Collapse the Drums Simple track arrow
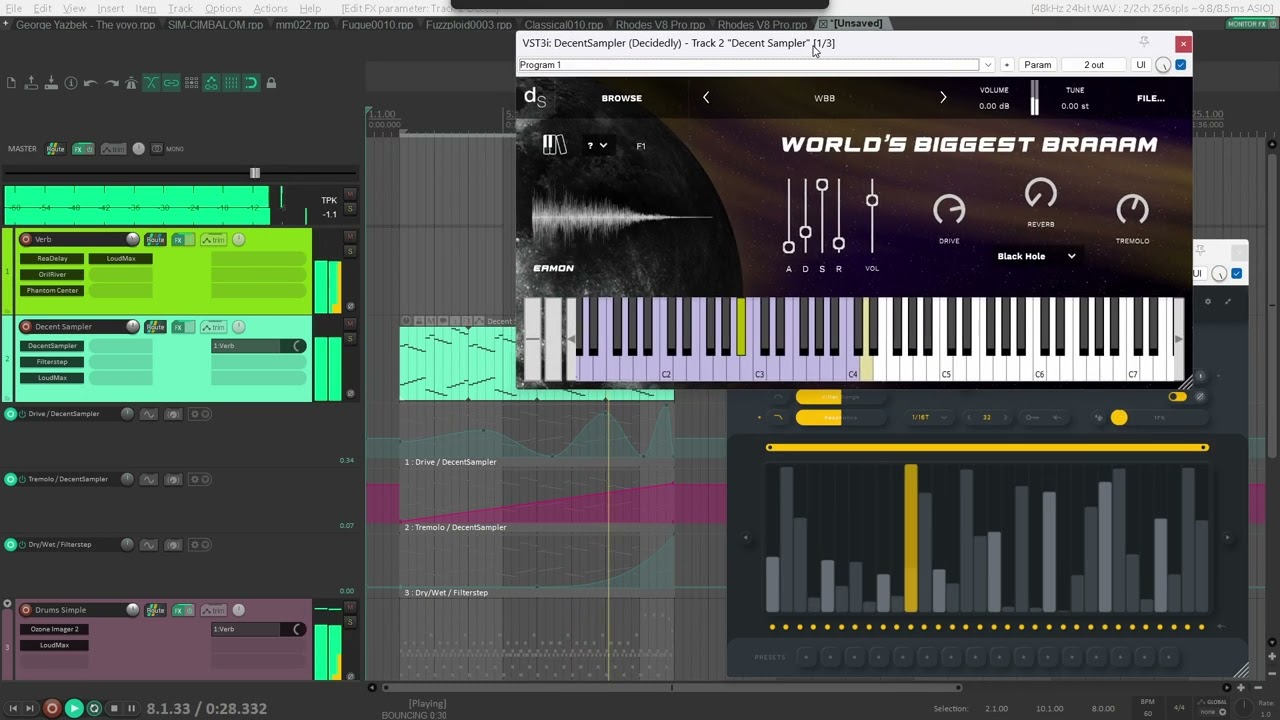 pyautogui.click(x=7, y=605)
